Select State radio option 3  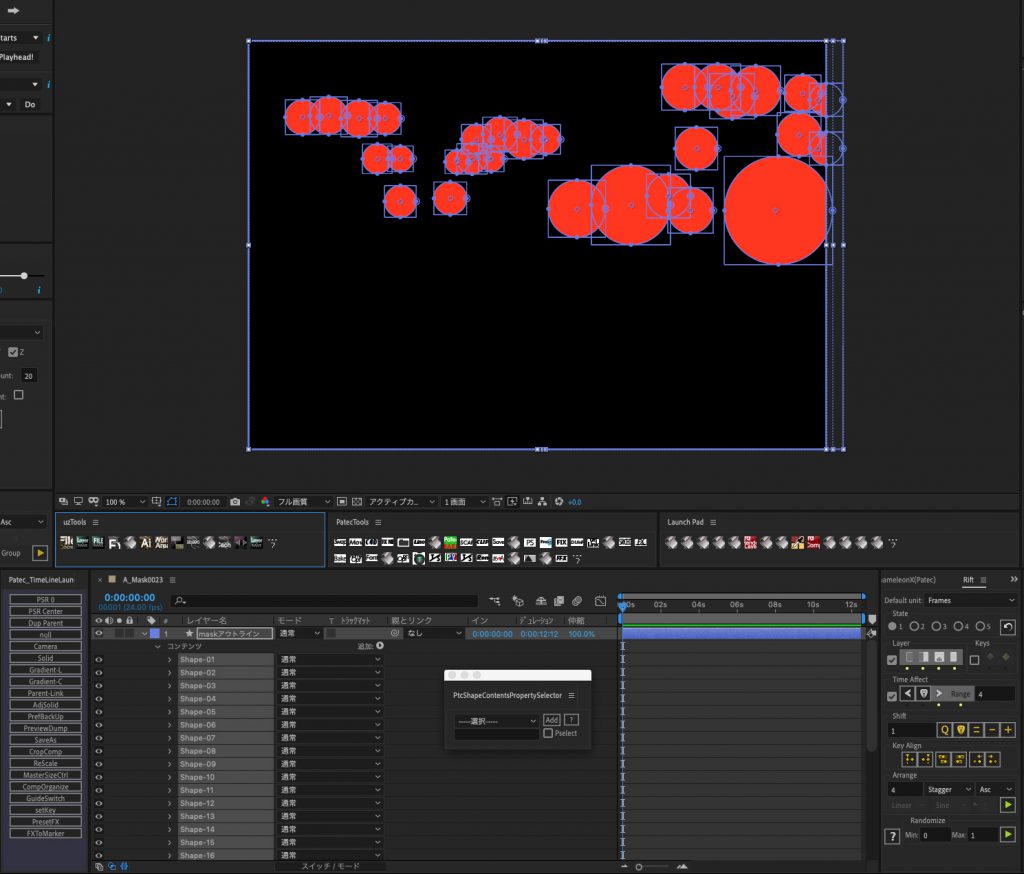pos(936,626)
